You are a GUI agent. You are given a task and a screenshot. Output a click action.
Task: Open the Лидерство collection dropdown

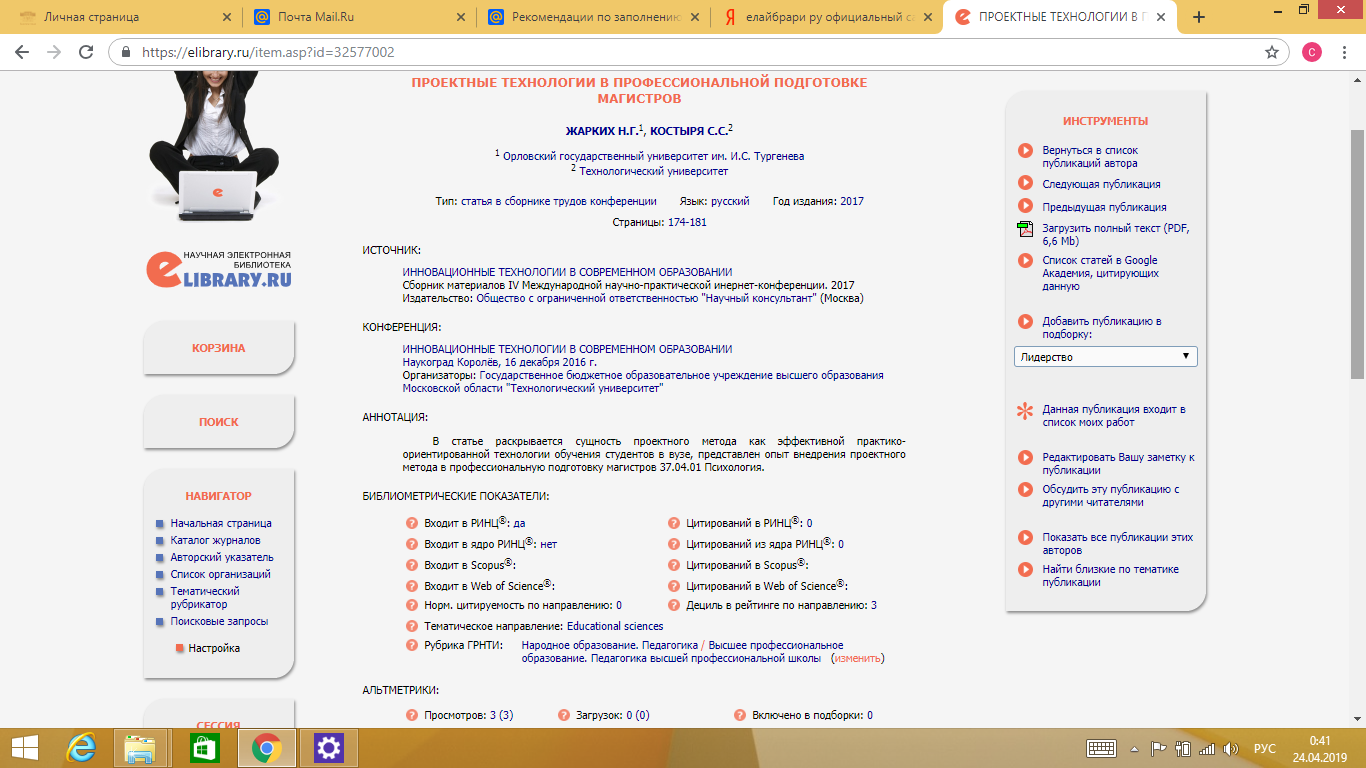pos(1105,357)
